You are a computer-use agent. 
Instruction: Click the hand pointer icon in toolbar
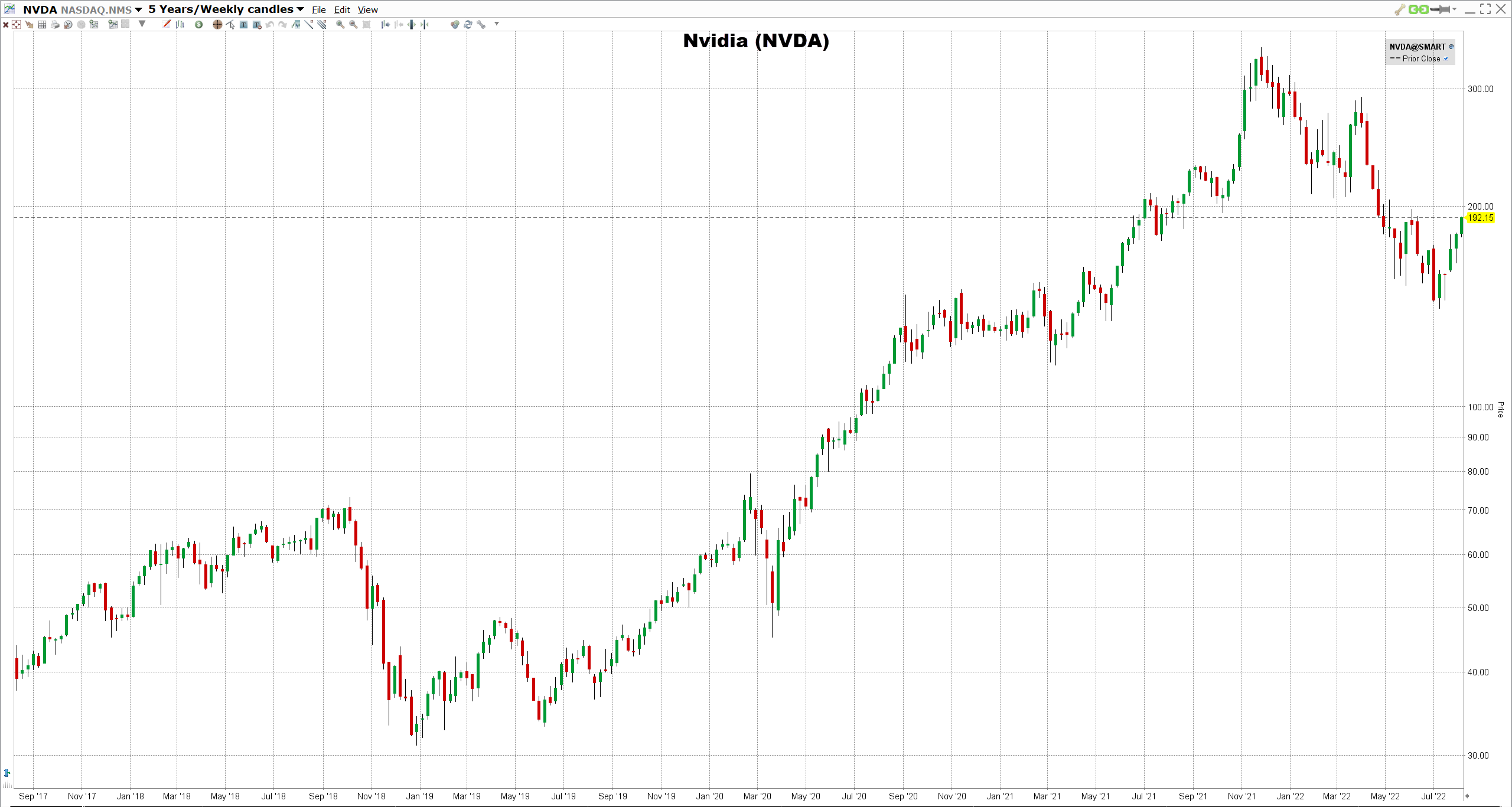[x=29, y=24]
